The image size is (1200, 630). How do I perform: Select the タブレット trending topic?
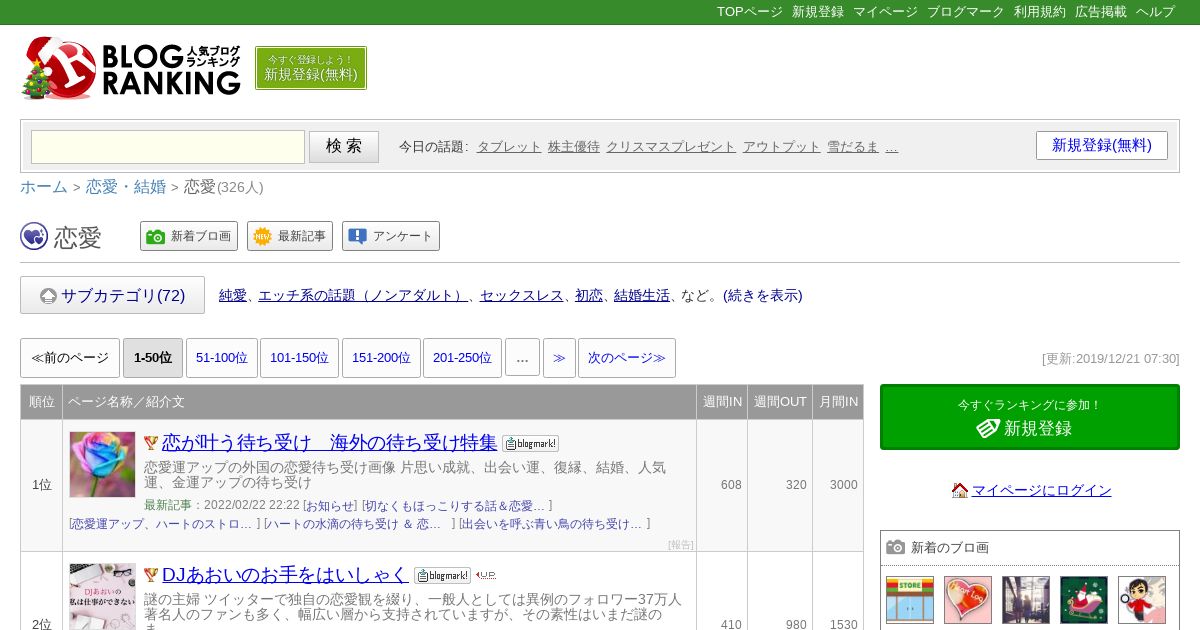coord(509,146)
